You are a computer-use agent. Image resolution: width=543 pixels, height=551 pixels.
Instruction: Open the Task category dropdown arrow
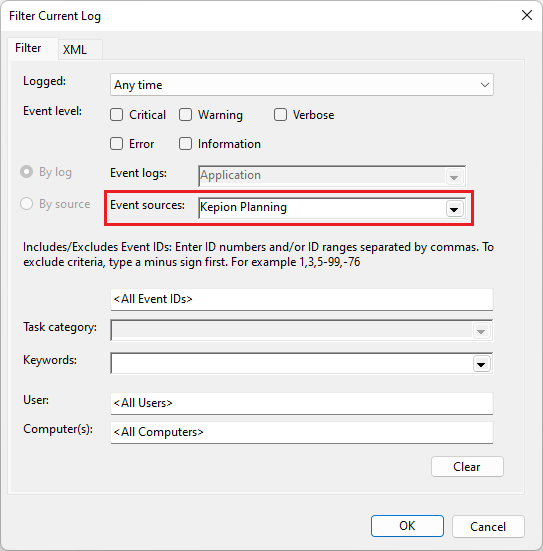[x=481, y=331]
